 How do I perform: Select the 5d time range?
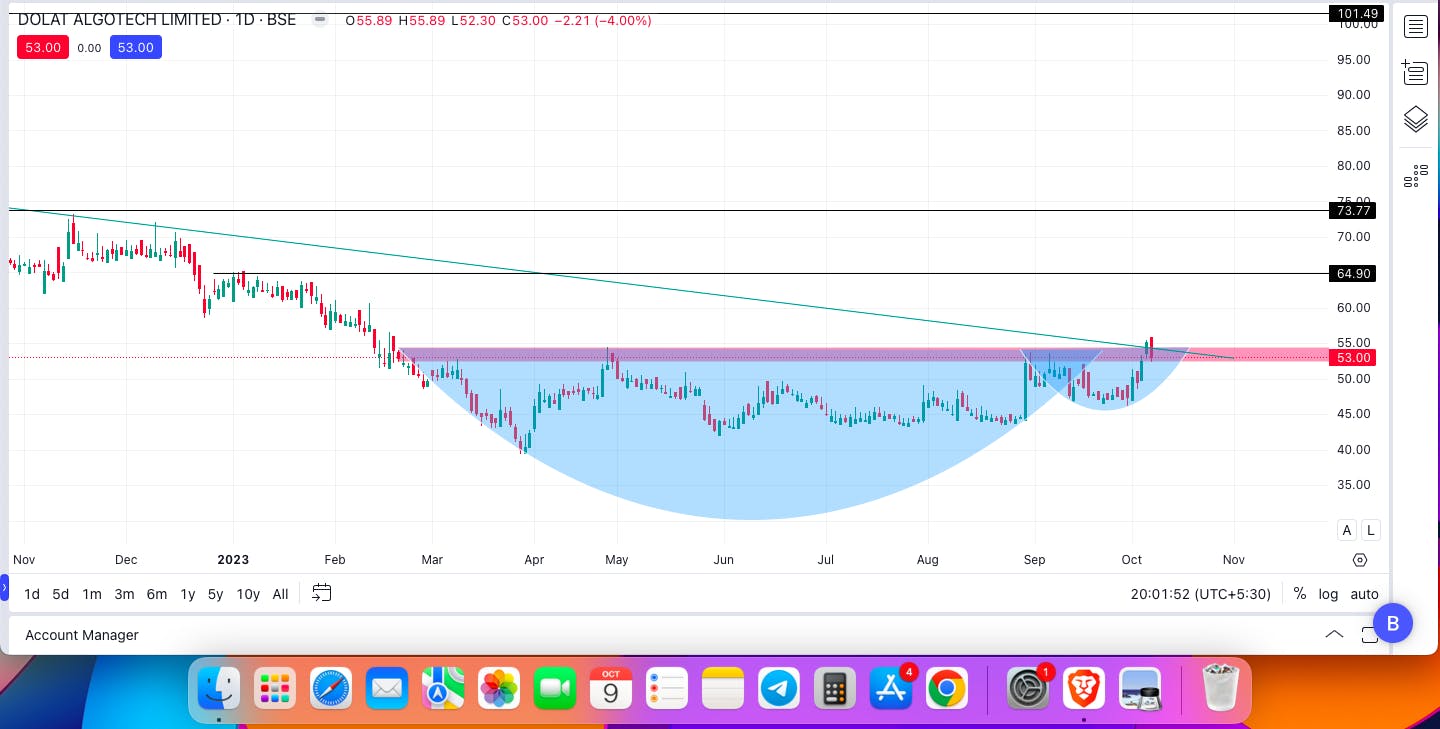pos(61,594)
